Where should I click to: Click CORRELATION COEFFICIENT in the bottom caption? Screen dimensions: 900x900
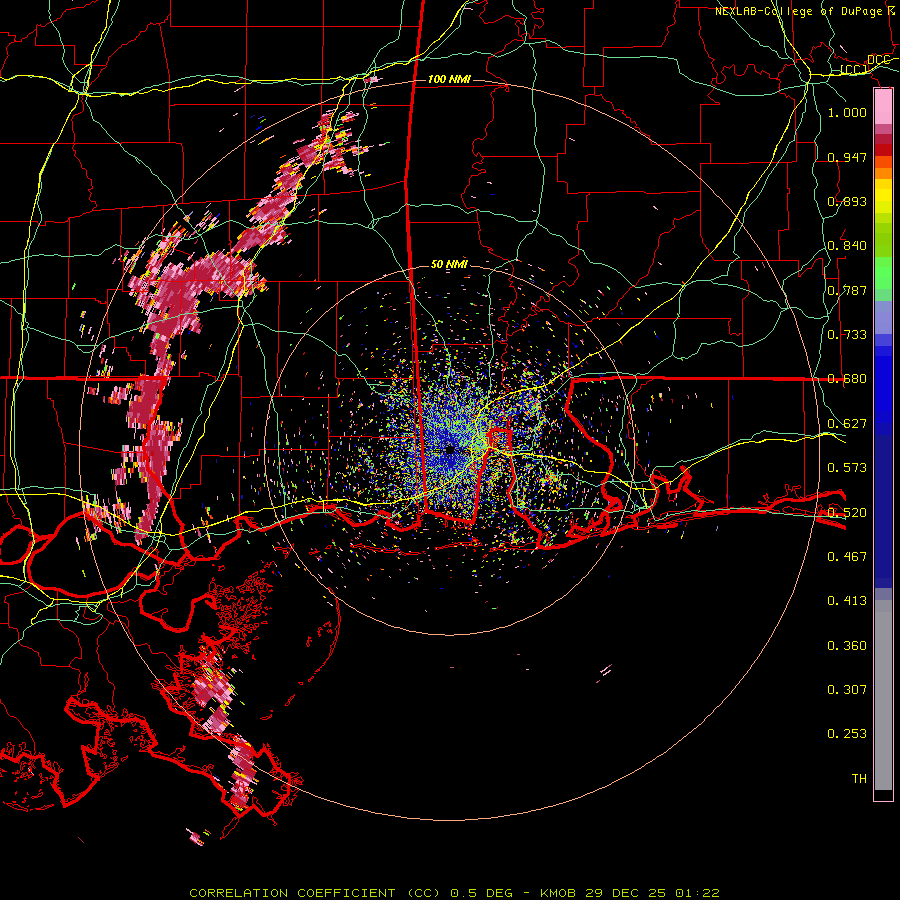click(292, 893)
